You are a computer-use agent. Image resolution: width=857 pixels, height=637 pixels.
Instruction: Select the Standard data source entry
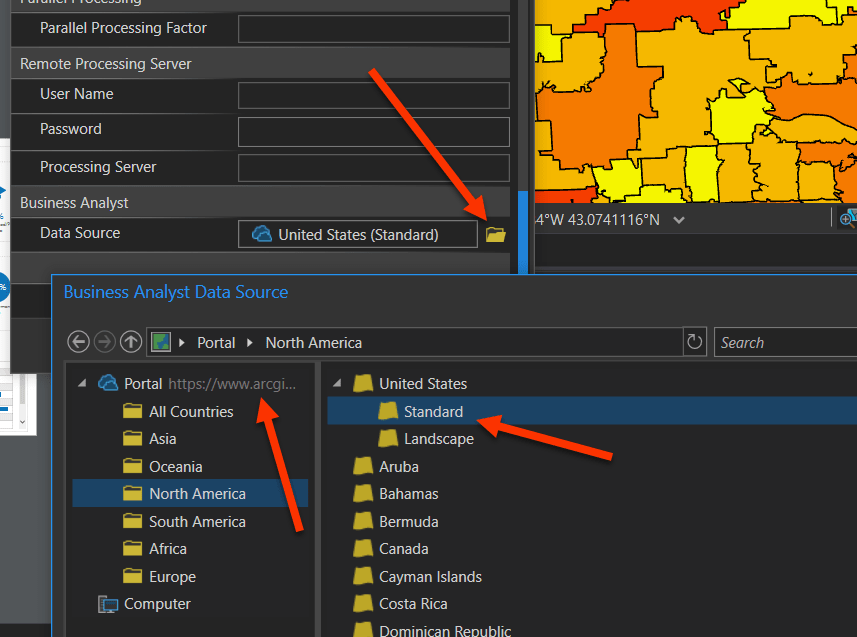[x=434, y=411]
